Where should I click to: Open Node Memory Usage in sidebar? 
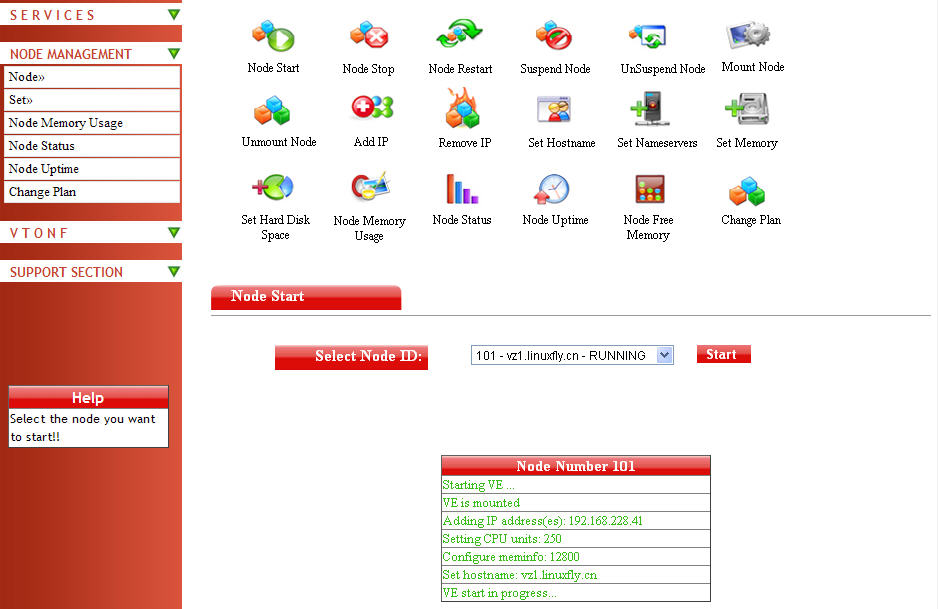click(66, 123)
